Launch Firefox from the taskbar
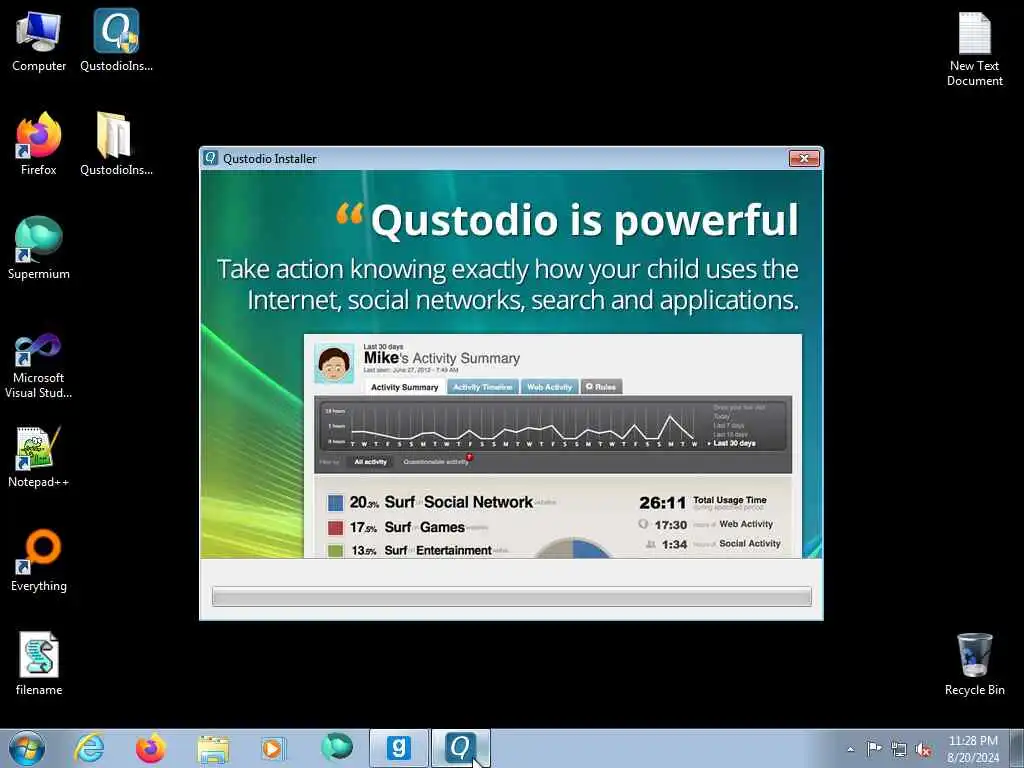Viewport: 1024px width, 768px height. (151, 748)
